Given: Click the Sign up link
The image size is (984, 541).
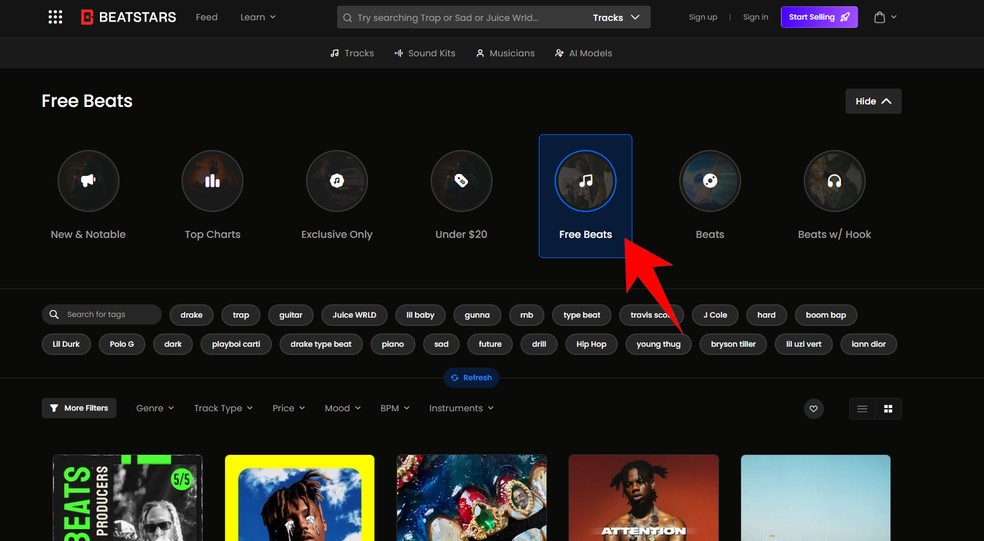Looking at the screenshot, I should click(703, 17).
